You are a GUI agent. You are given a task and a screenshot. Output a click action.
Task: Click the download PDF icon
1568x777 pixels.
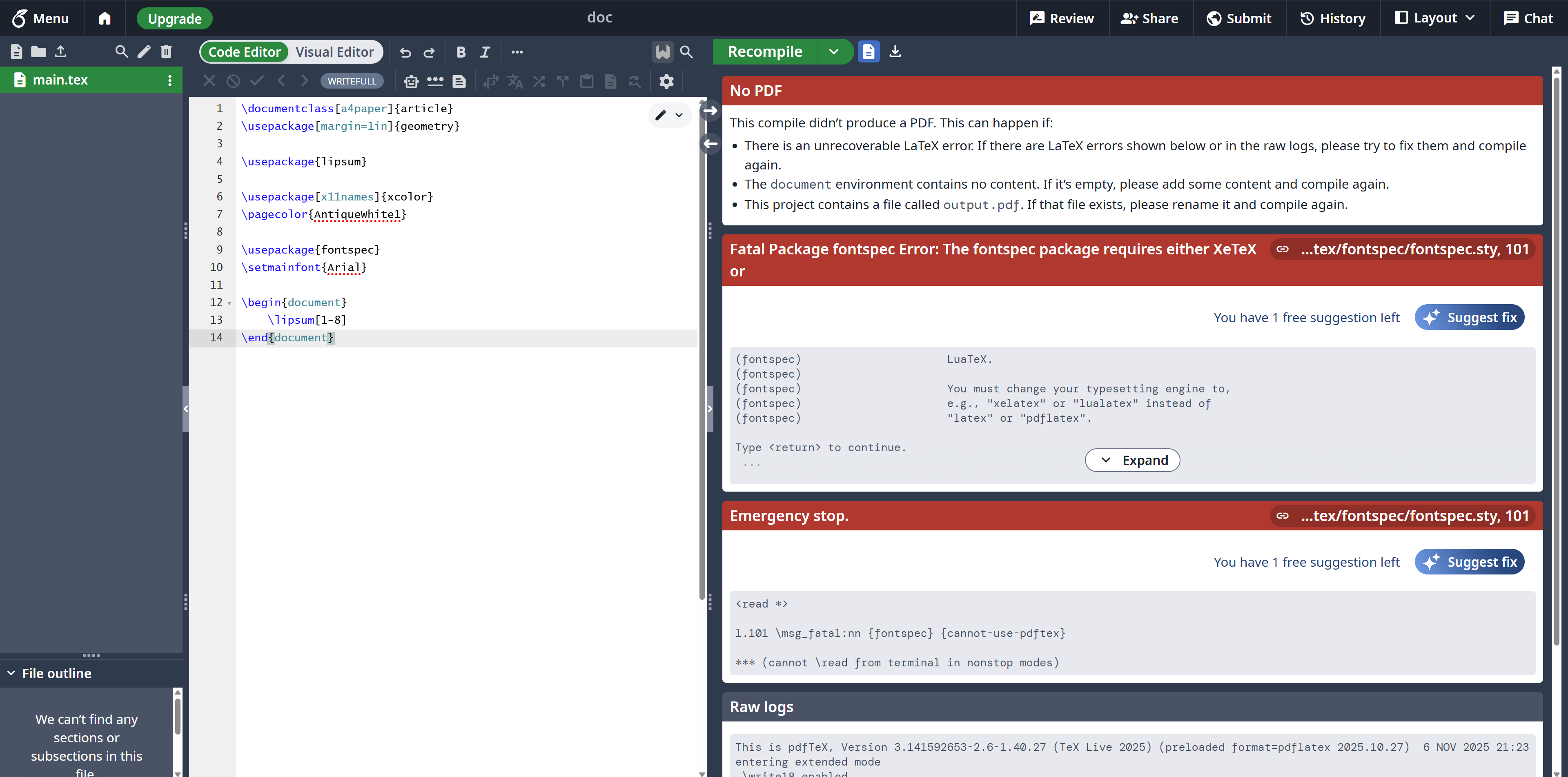895,52
